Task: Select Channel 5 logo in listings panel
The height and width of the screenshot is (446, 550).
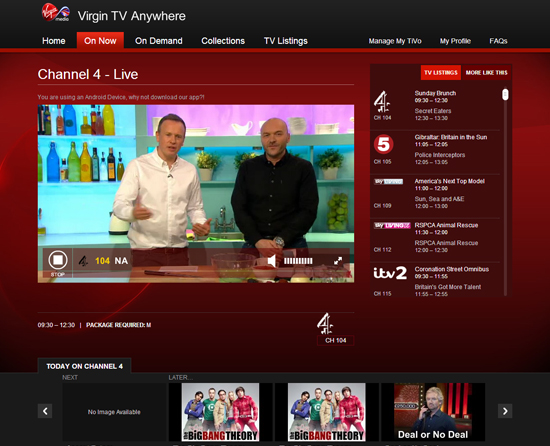Action: [x=383, y=144]
